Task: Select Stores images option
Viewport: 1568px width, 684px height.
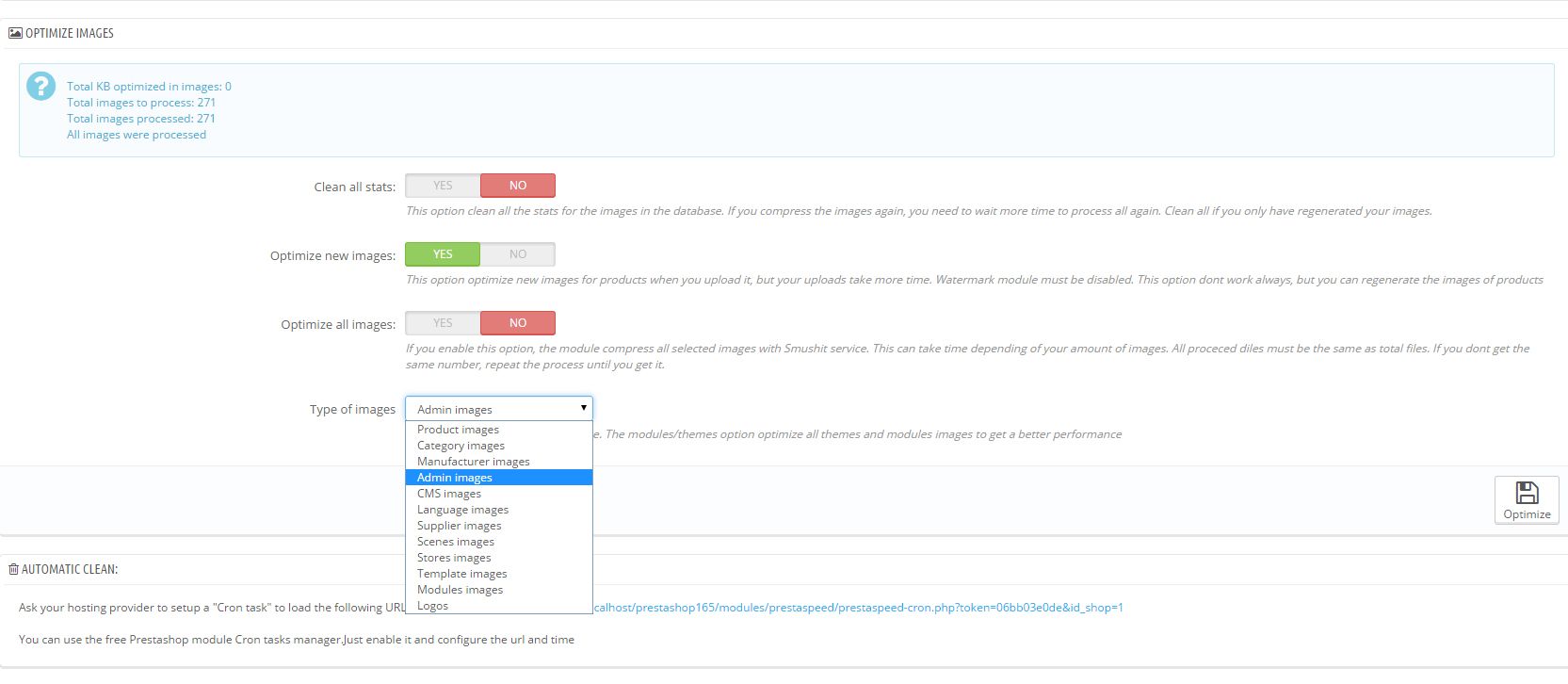Action: [x=499, y=558]
